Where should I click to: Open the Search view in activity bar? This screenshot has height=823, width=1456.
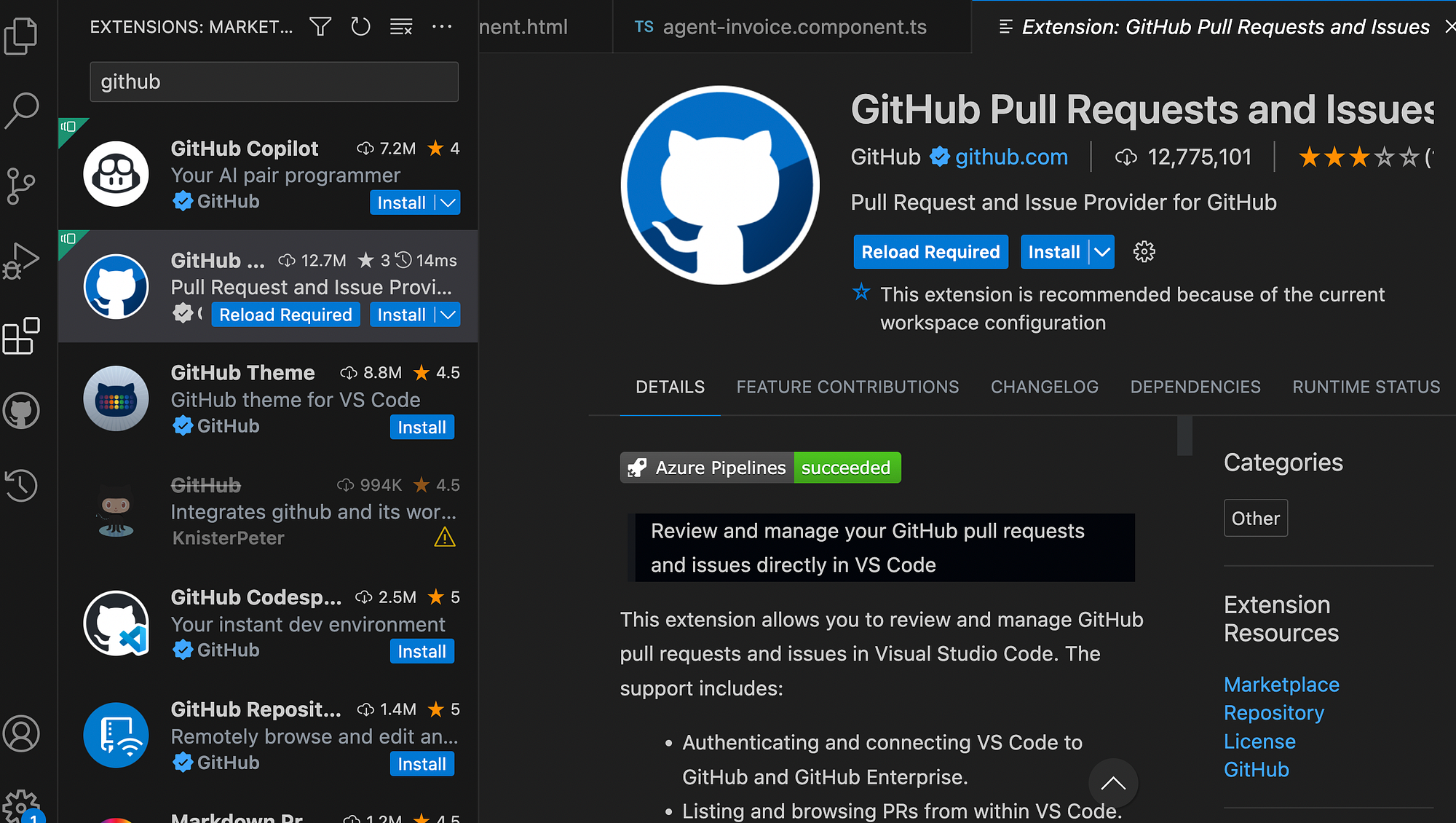coord(21,111)
